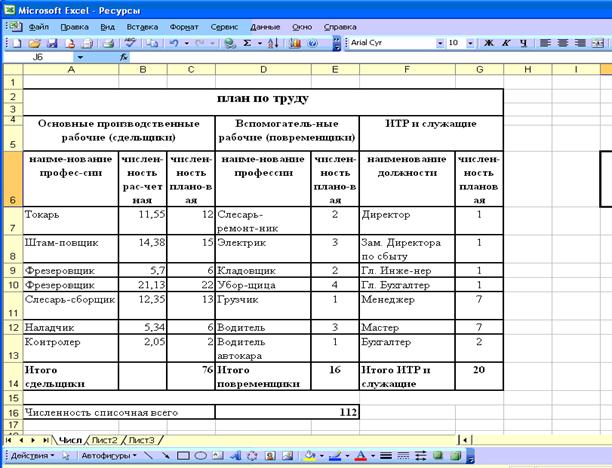Choose Arrow Style in the drawing toolbar

tap(421, 456)
